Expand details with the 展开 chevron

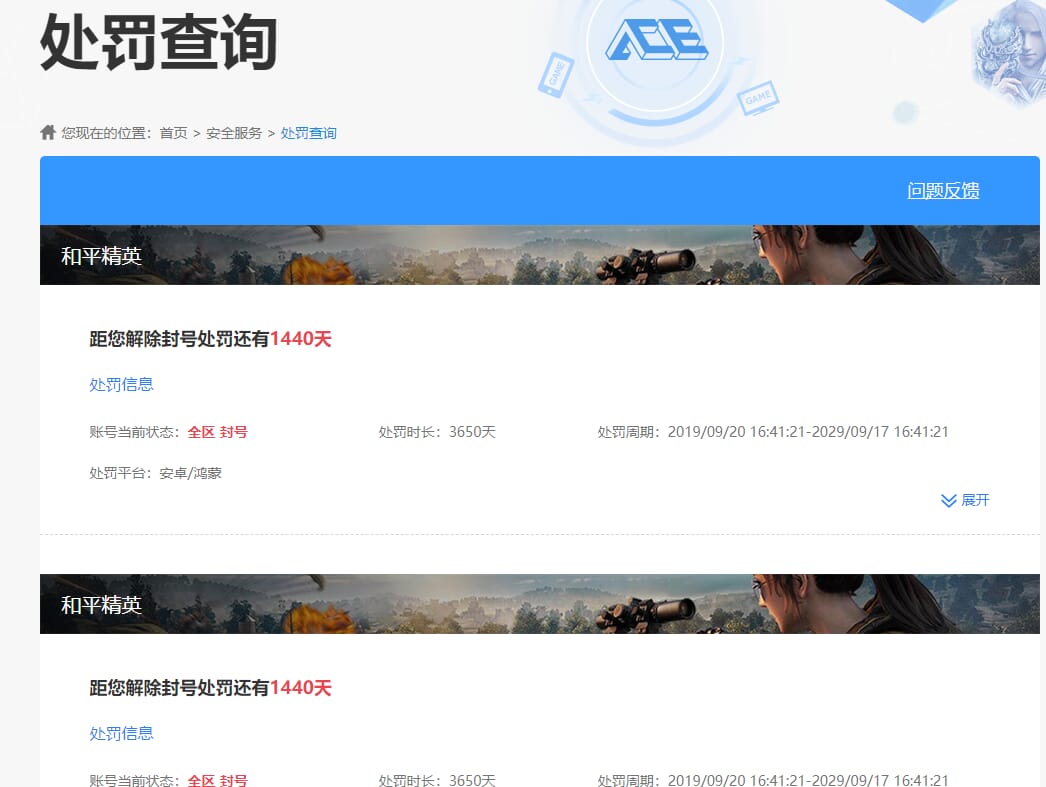[x=965, y=500]
